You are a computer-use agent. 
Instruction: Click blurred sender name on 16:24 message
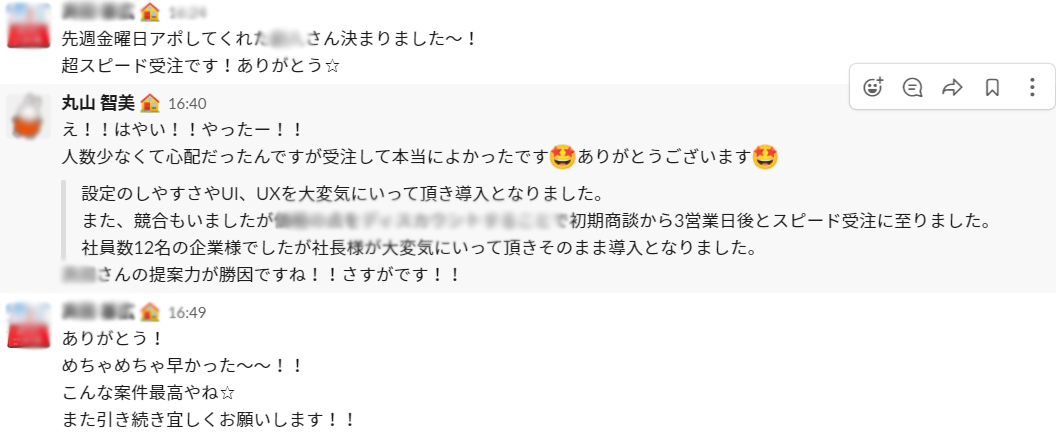[98, 11]
